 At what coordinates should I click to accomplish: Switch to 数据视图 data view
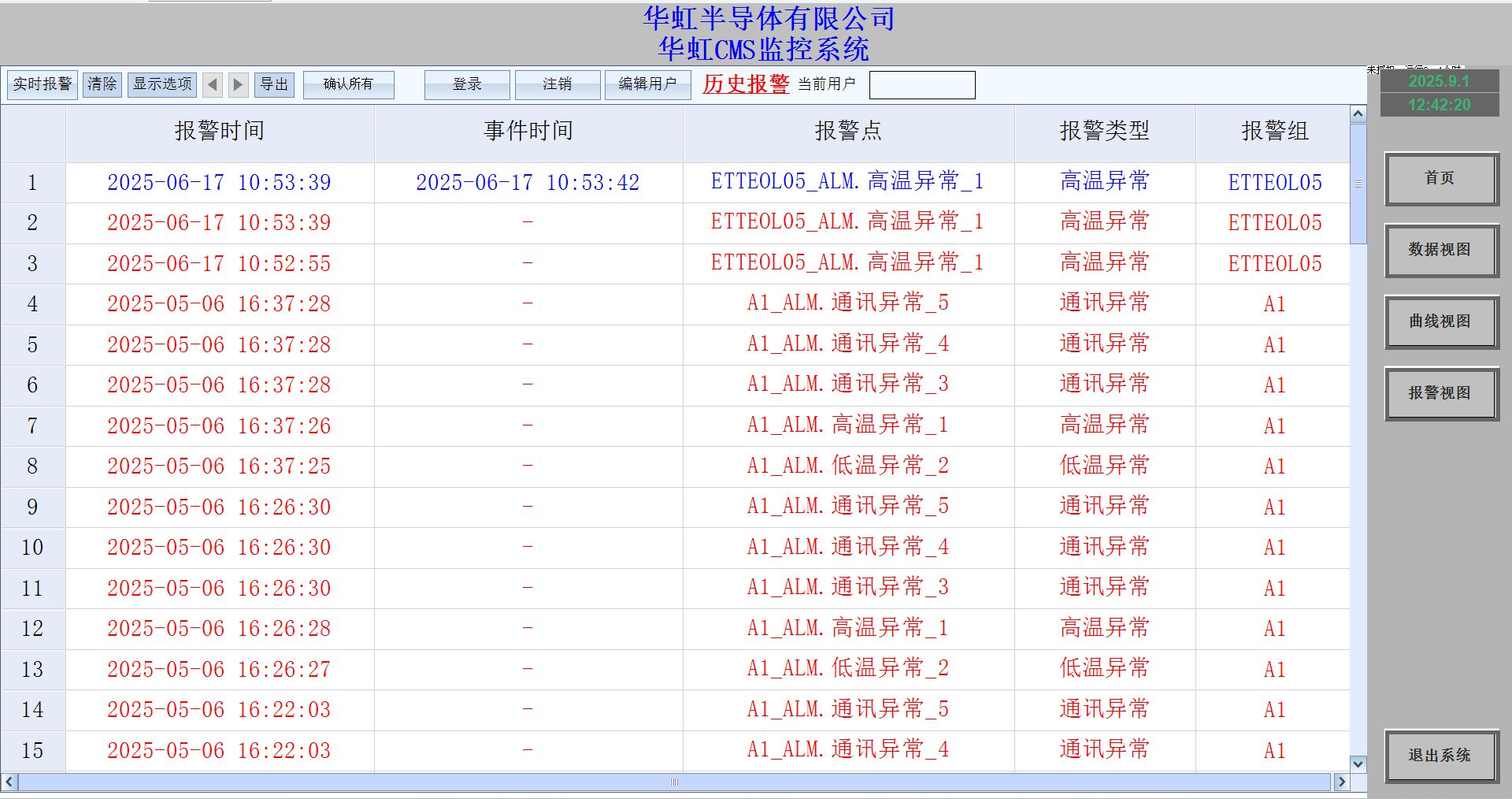[x=1441, y=251]
